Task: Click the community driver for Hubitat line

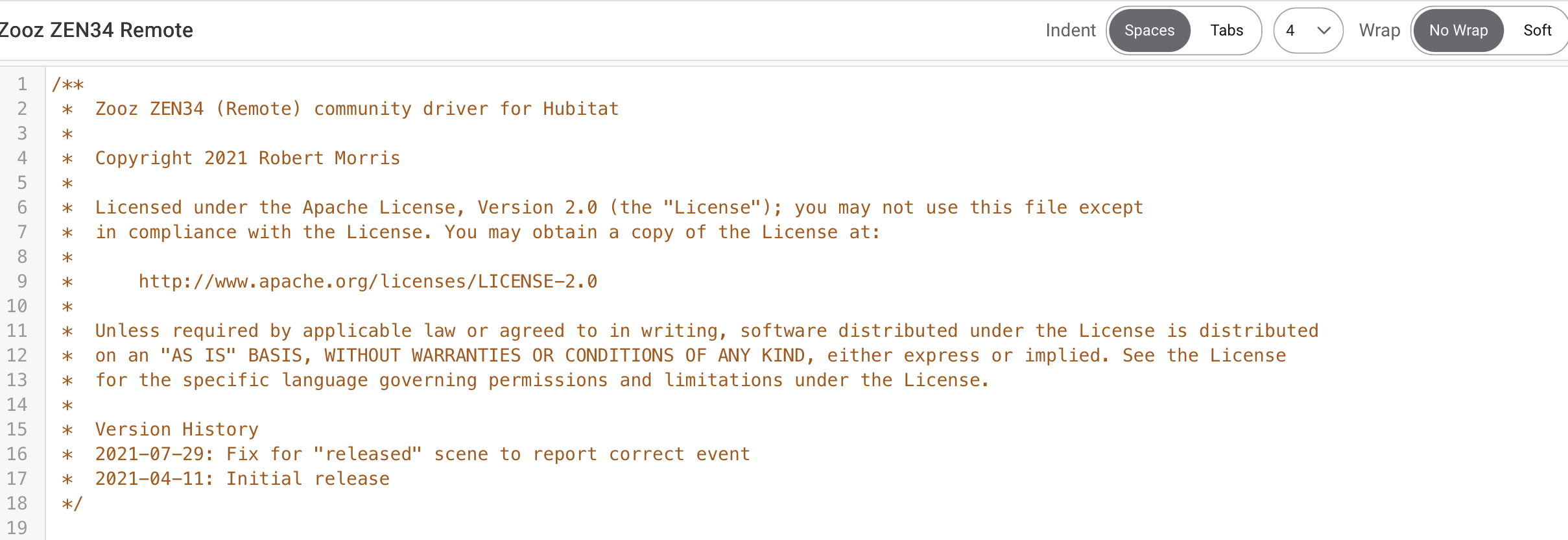Action: pyautogui.click(x=357, y=109)
